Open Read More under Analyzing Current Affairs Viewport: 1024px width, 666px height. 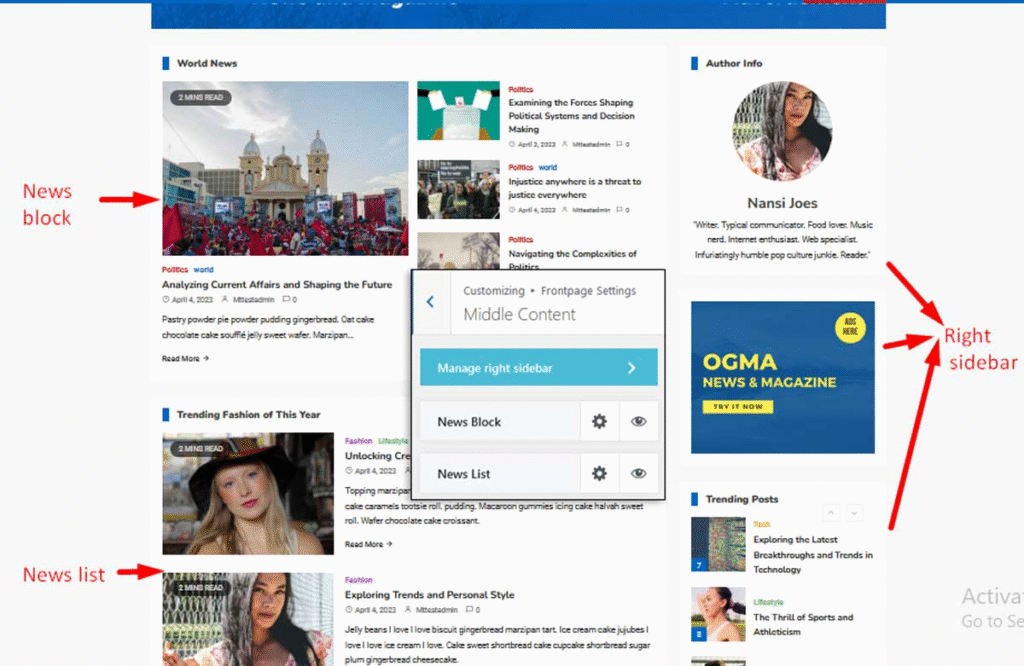click(185, 358)
